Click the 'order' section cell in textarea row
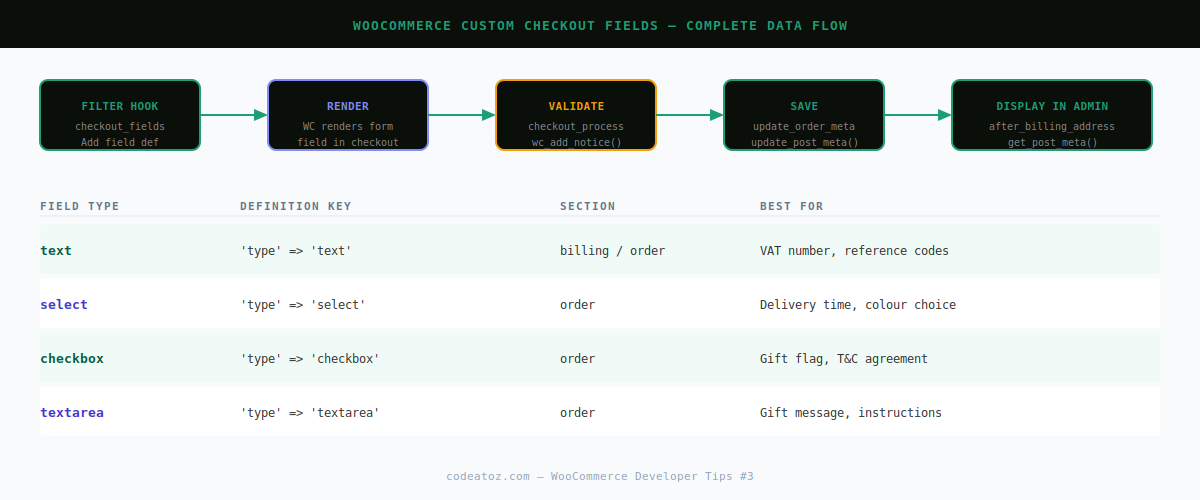The image size is (1200, 500). 577,412
